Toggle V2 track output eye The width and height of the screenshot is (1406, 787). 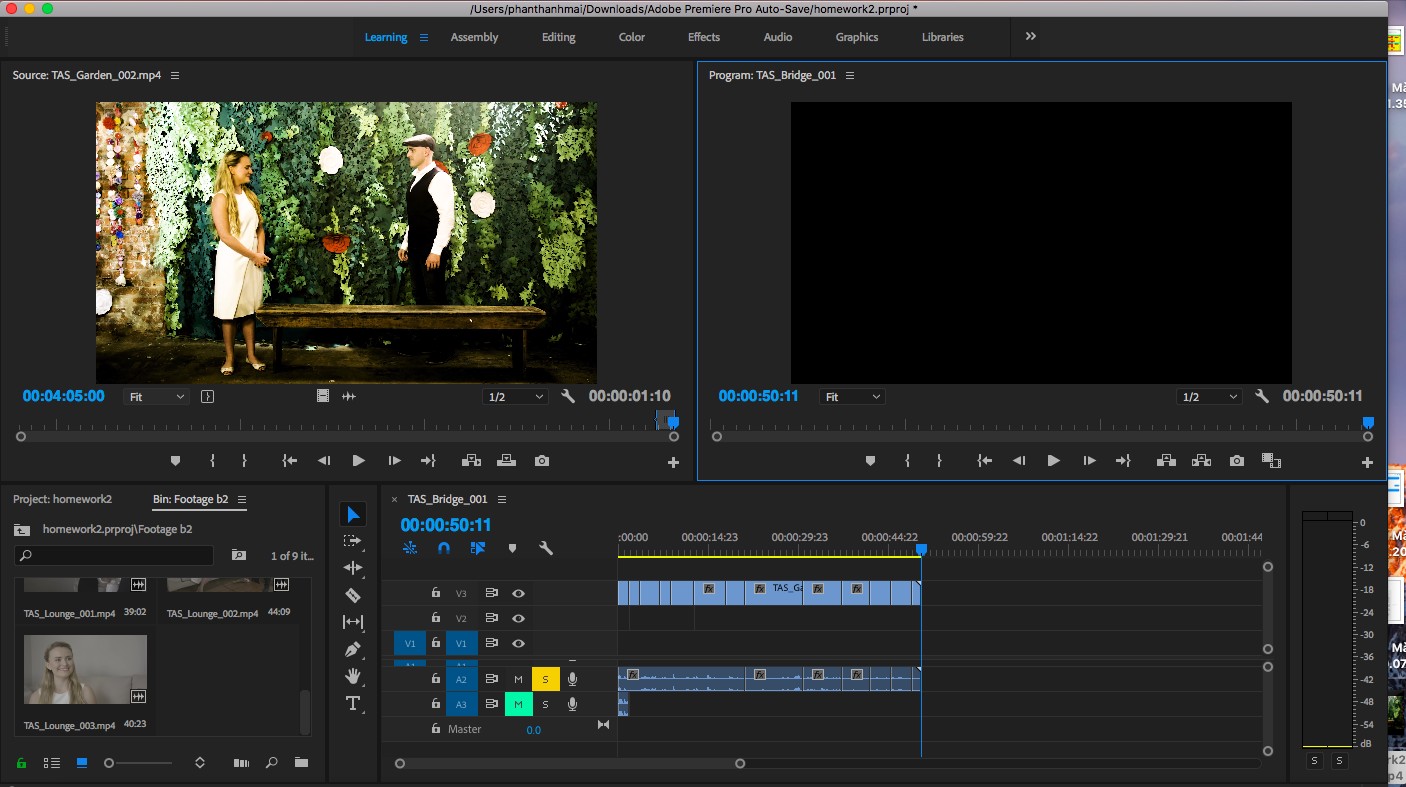tap(519, 618)
